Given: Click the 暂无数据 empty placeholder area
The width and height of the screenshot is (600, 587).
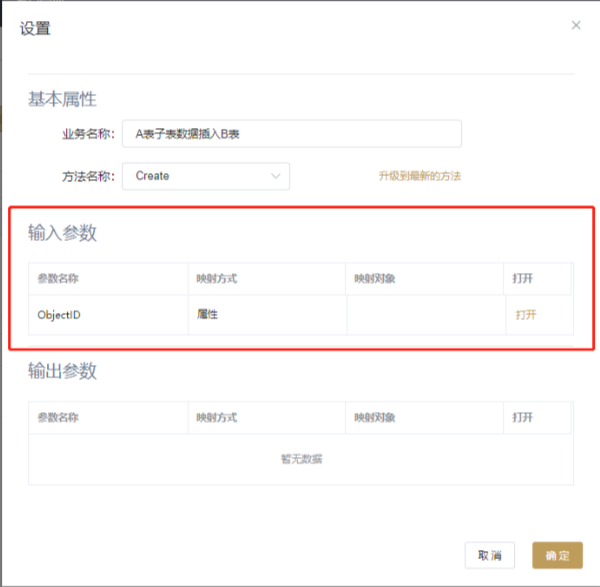Looking at the screenshot, I should click(301, 459).
